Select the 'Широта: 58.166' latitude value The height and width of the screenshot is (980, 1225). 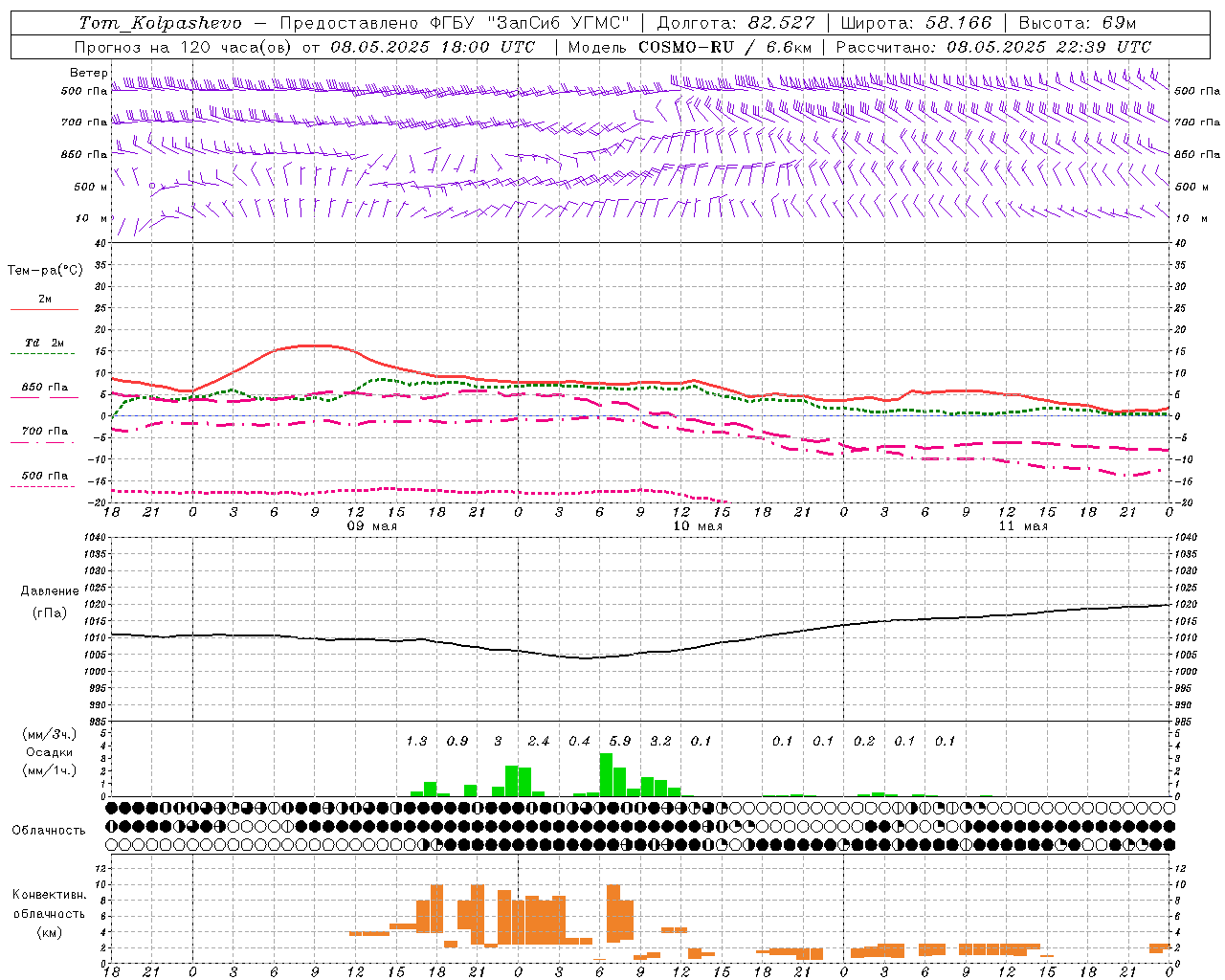(x=917, y=23)
